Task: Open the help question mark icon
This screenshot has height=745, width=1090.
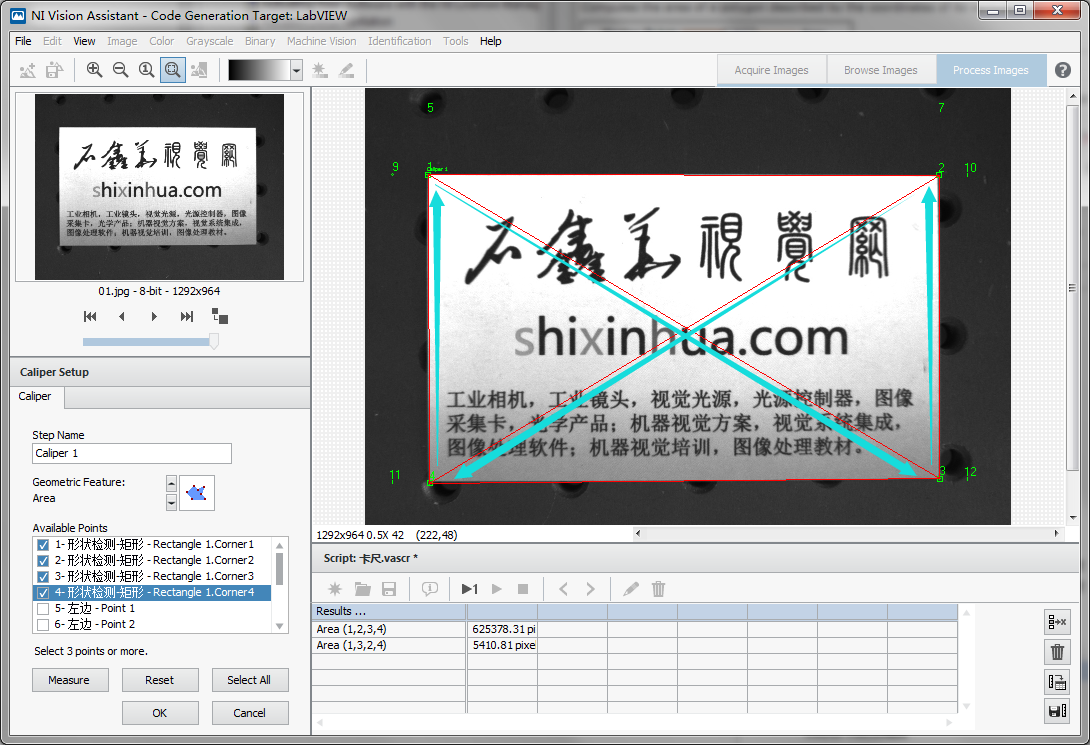Action: click(x=1062, y=69)
